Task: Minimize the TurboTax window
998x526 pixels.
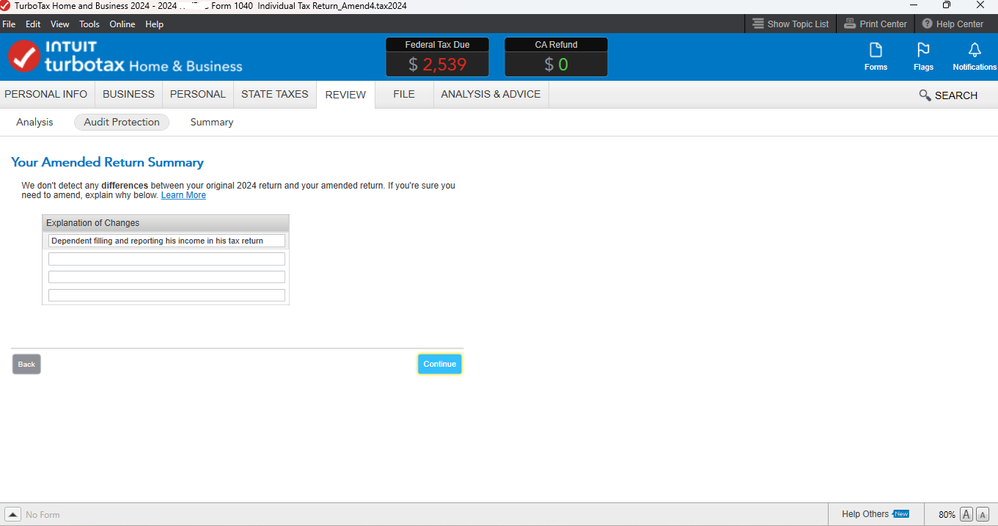Action: [x=913, y=6]
